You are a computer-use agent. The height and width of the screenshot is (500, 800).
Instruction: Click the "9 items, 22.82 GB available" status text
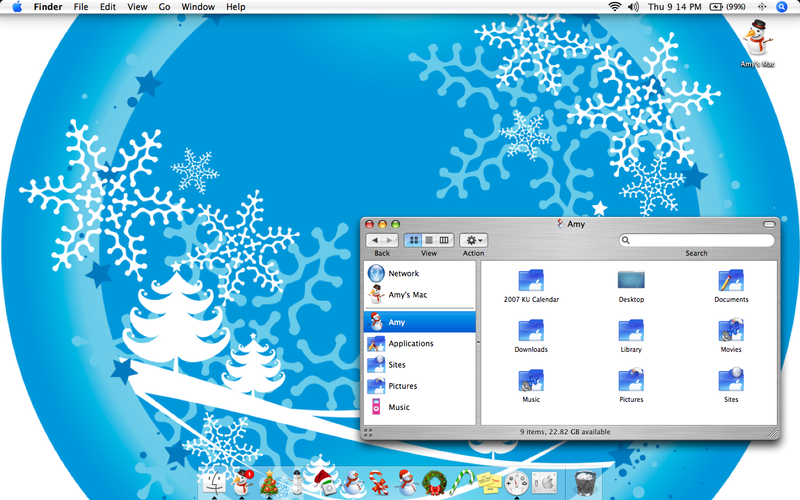[565, 432]
